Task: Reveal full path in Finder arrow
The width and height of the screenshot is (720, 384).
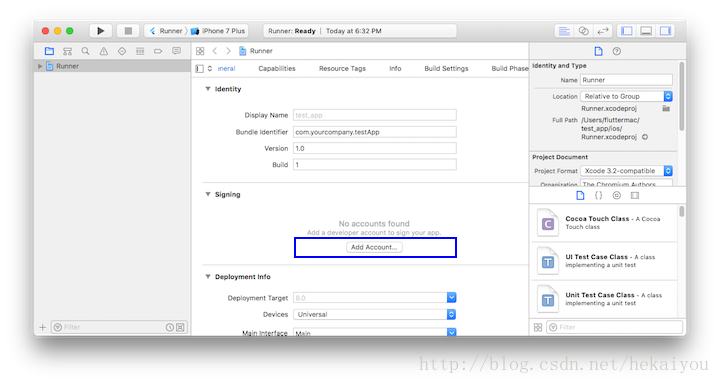Action: point(645,137)
